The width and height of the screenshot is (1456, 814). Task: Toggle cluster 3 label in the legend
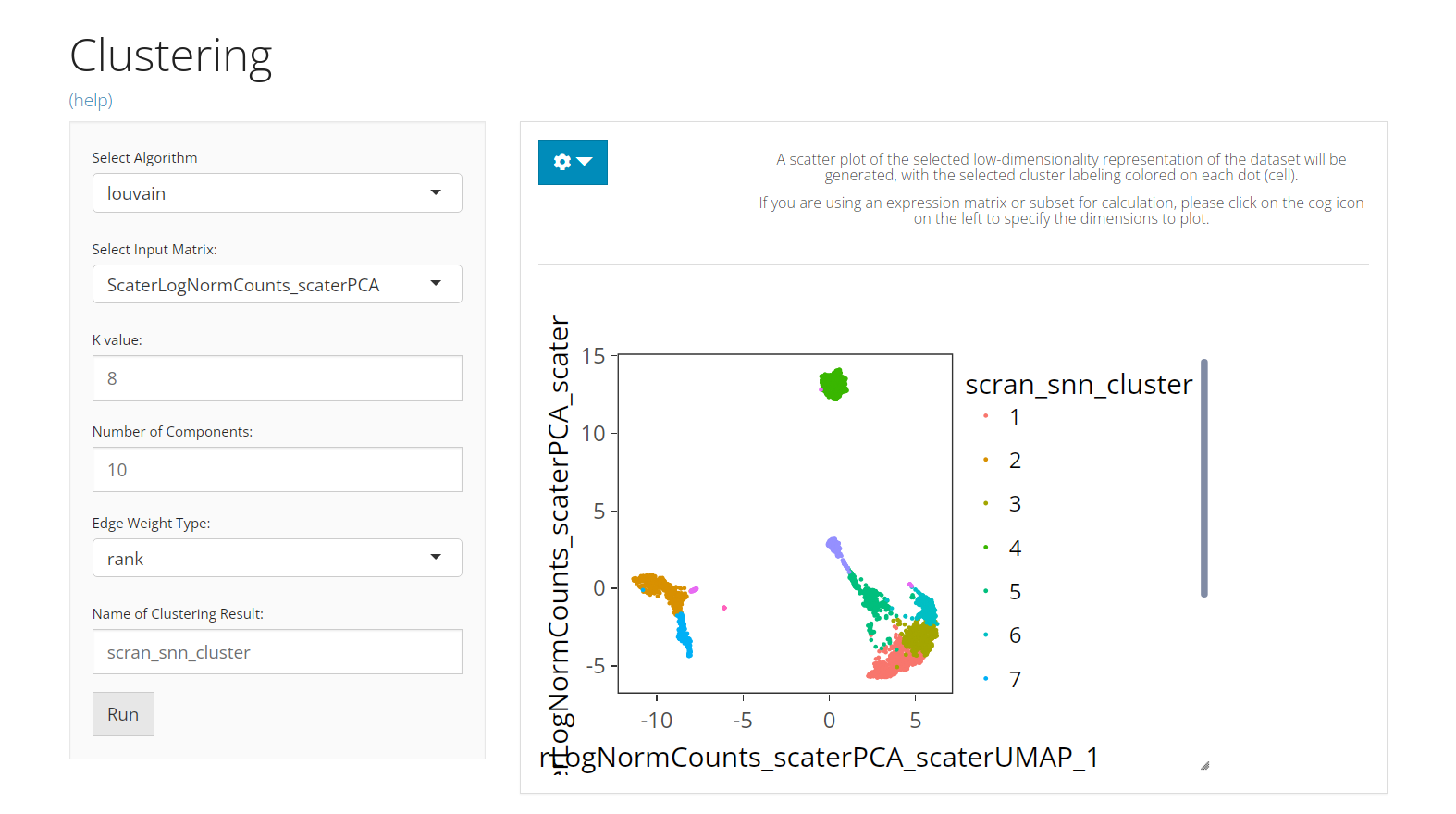coord(1015,504)
